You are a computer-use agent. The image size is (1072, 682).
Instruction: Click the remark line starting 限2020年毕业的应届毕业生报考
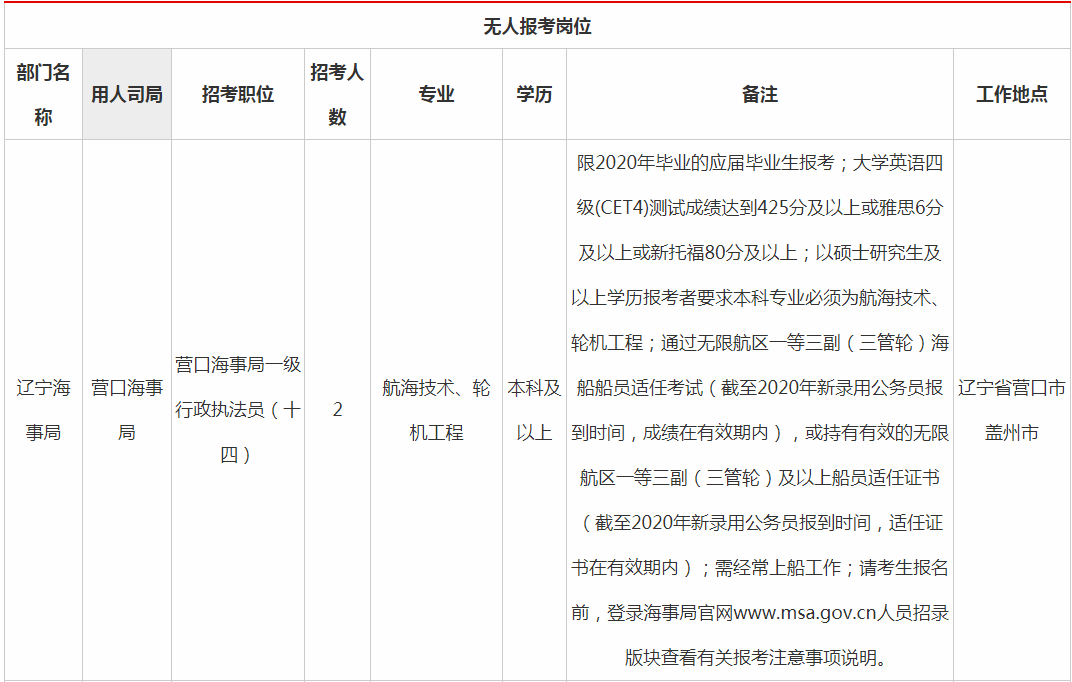click(760, 163)
